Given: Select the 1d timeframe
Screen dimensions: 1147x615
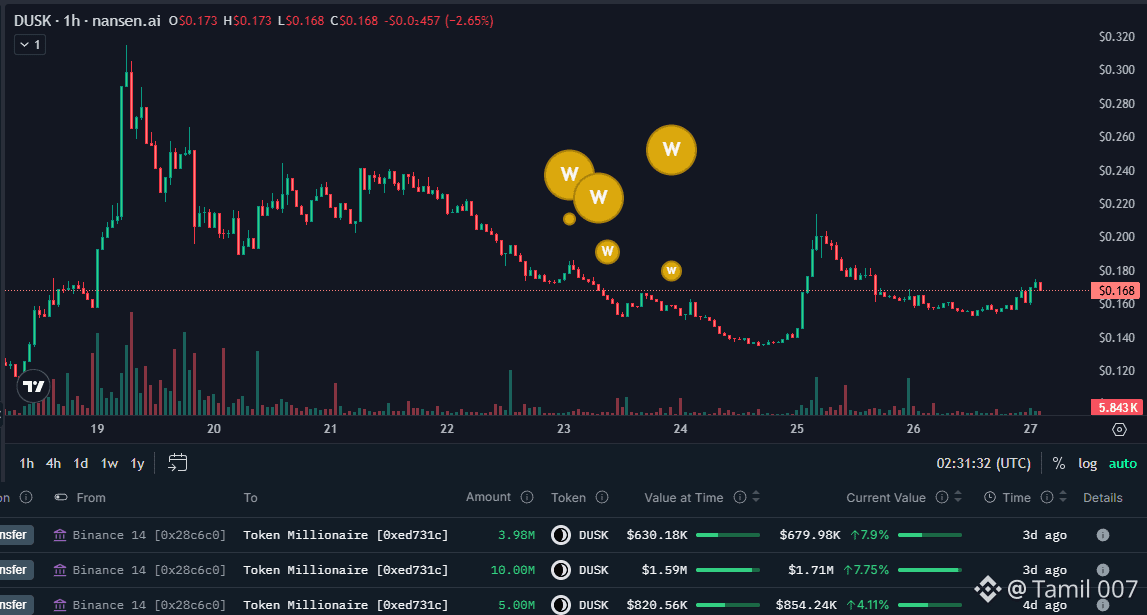Looking at the screenshot, I should (x=80, y=464).
